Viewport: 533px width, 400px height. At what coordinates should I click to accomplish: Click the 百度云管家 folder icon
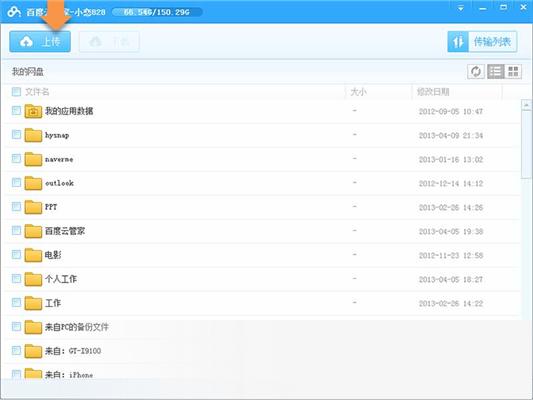[x=33, y=231]
